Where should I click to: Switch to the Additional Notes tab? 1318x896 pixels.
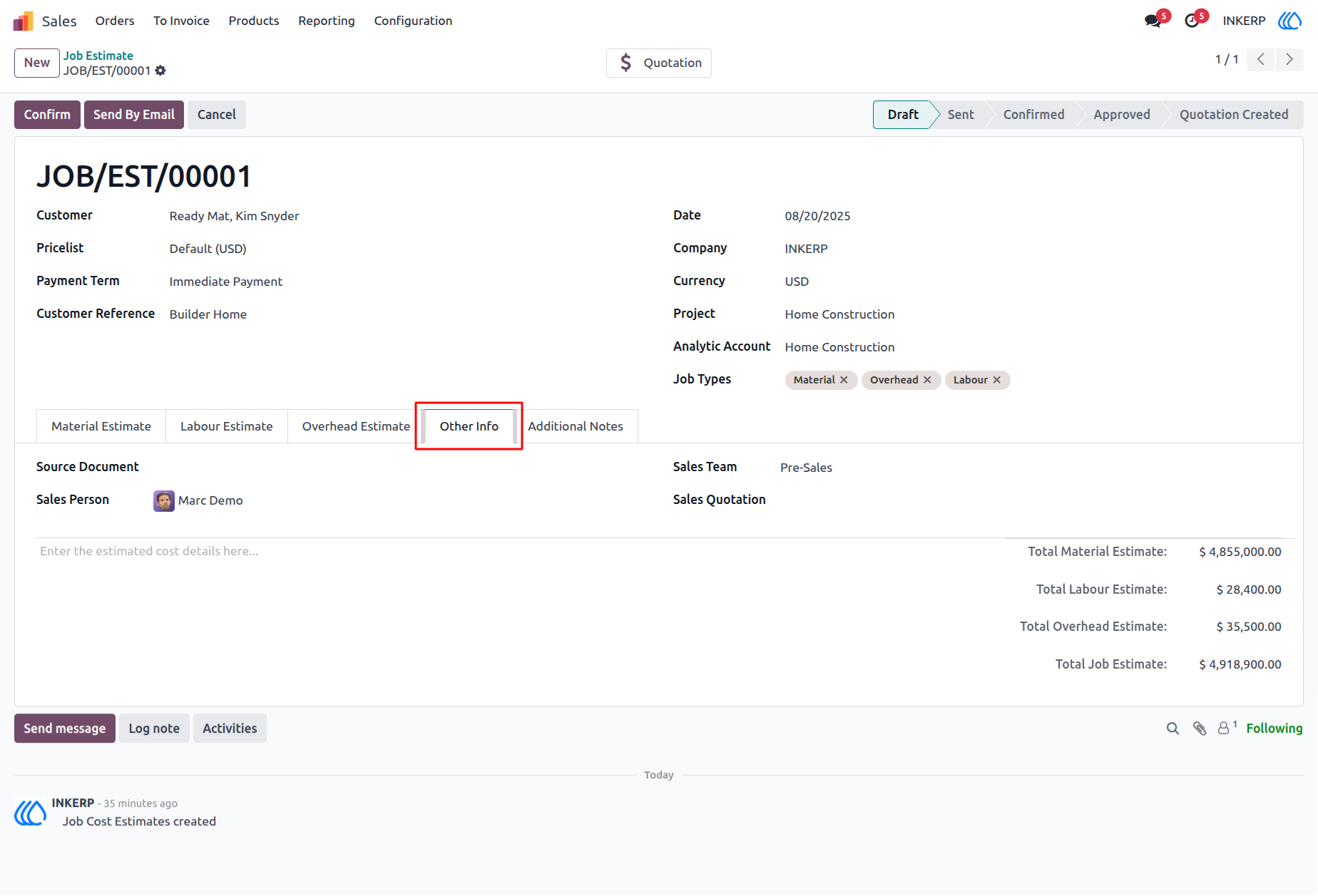coord(576,426)
